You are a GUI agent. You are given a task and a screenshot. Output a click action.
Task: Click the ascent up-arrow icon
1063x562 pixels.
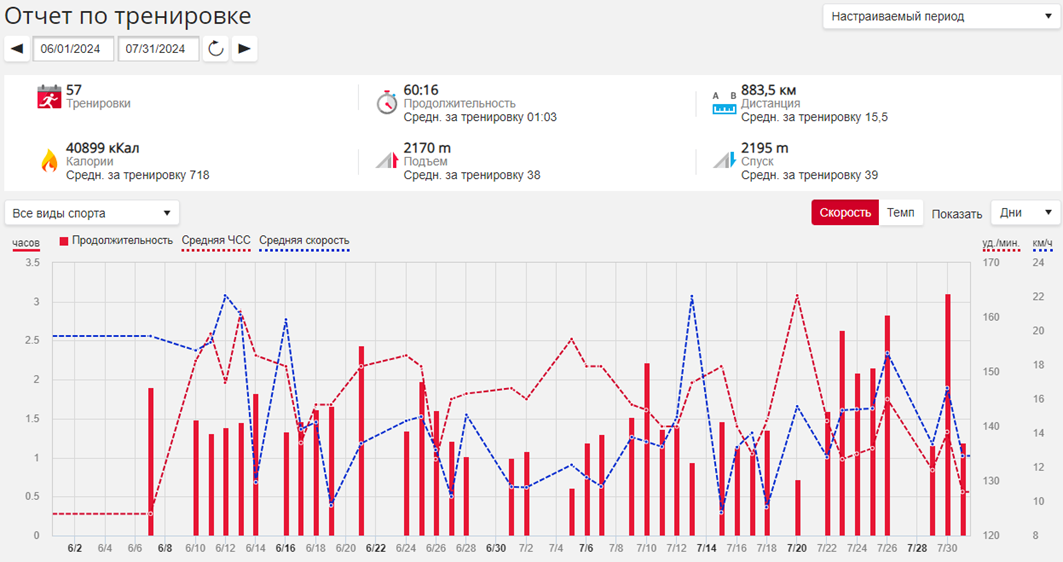(387, 160)
